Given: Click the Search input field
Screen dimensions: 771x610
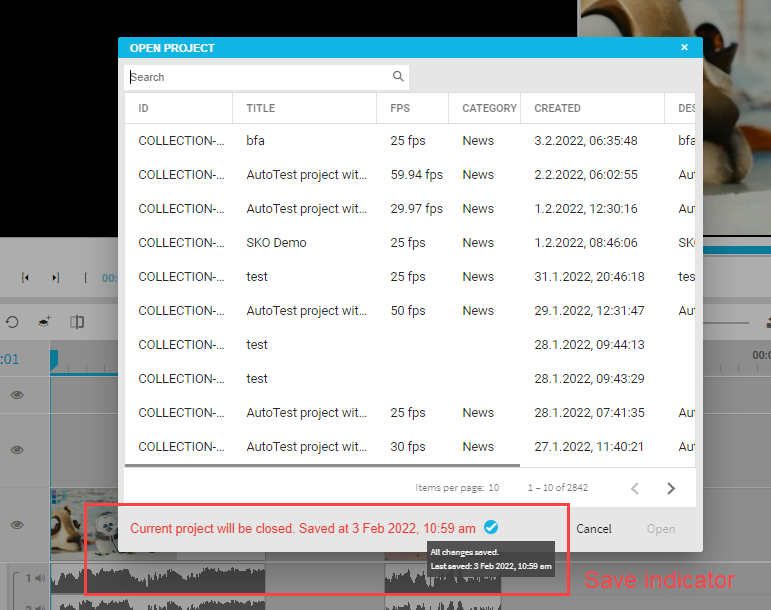Looking at the screenshot, I should [258, 77].
